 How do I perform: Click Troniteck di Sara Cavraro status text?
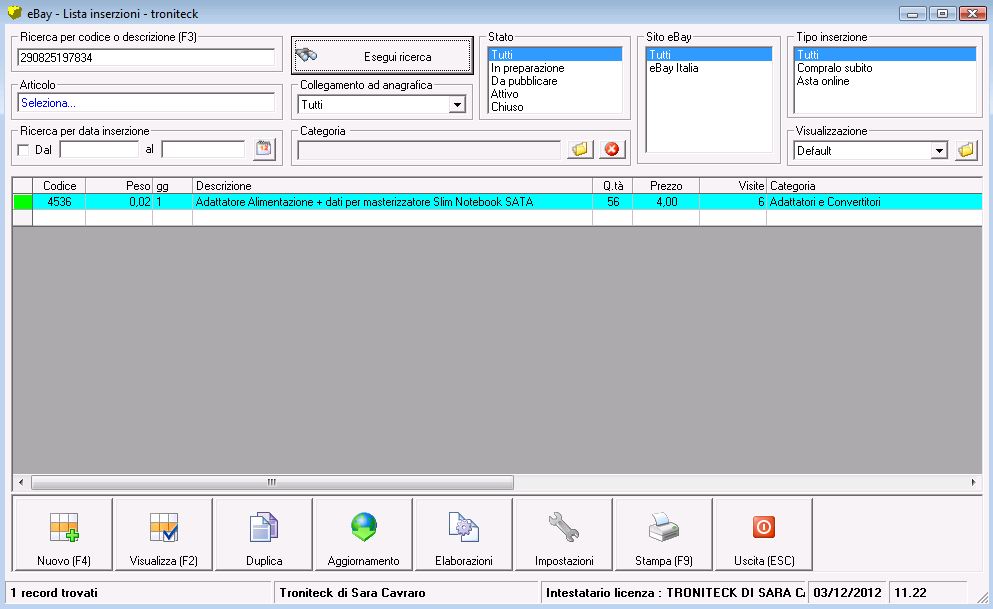[x=352, y=593]
